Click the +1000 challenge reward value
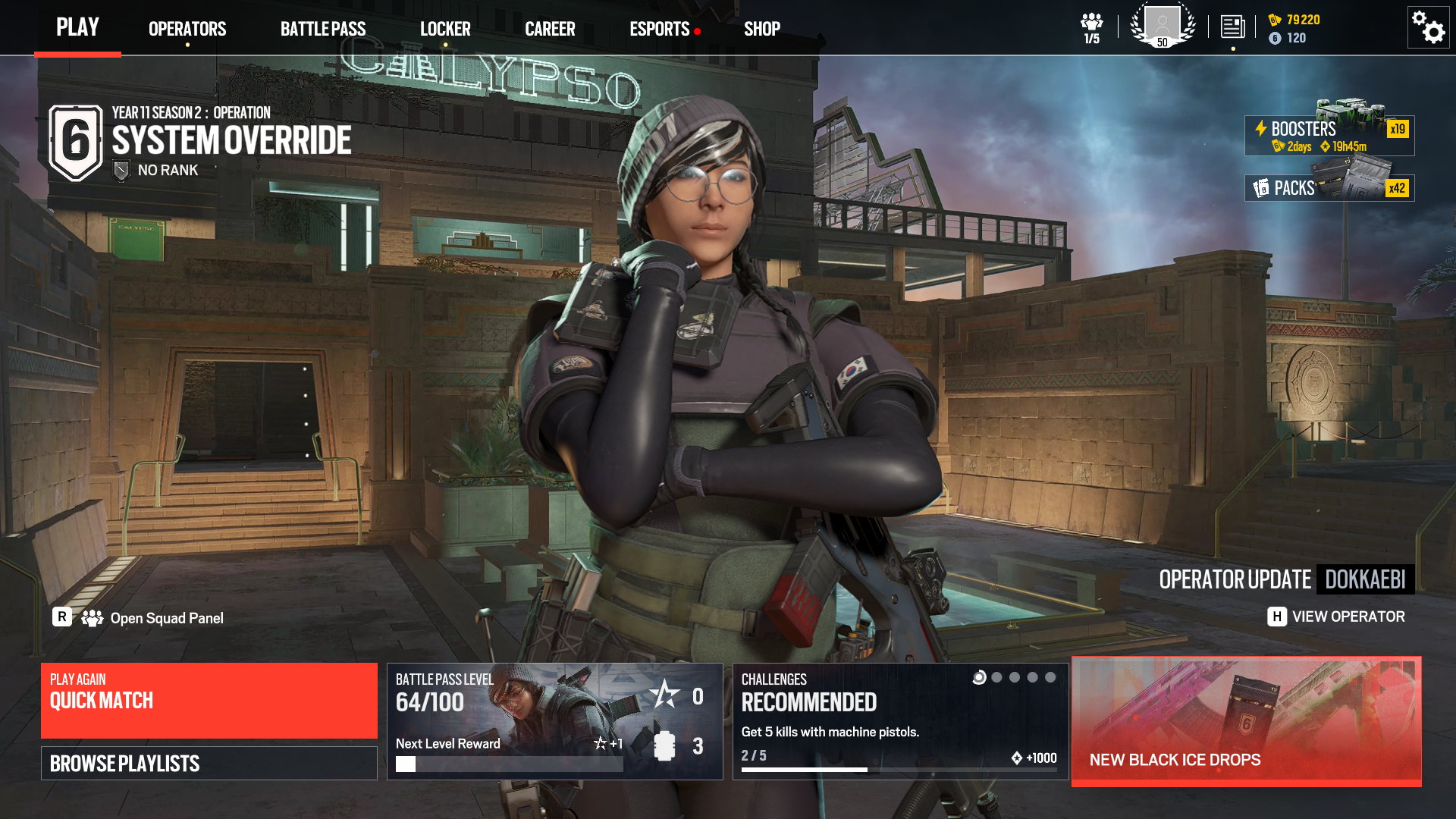1456x819 pixels. [1041, 758]
